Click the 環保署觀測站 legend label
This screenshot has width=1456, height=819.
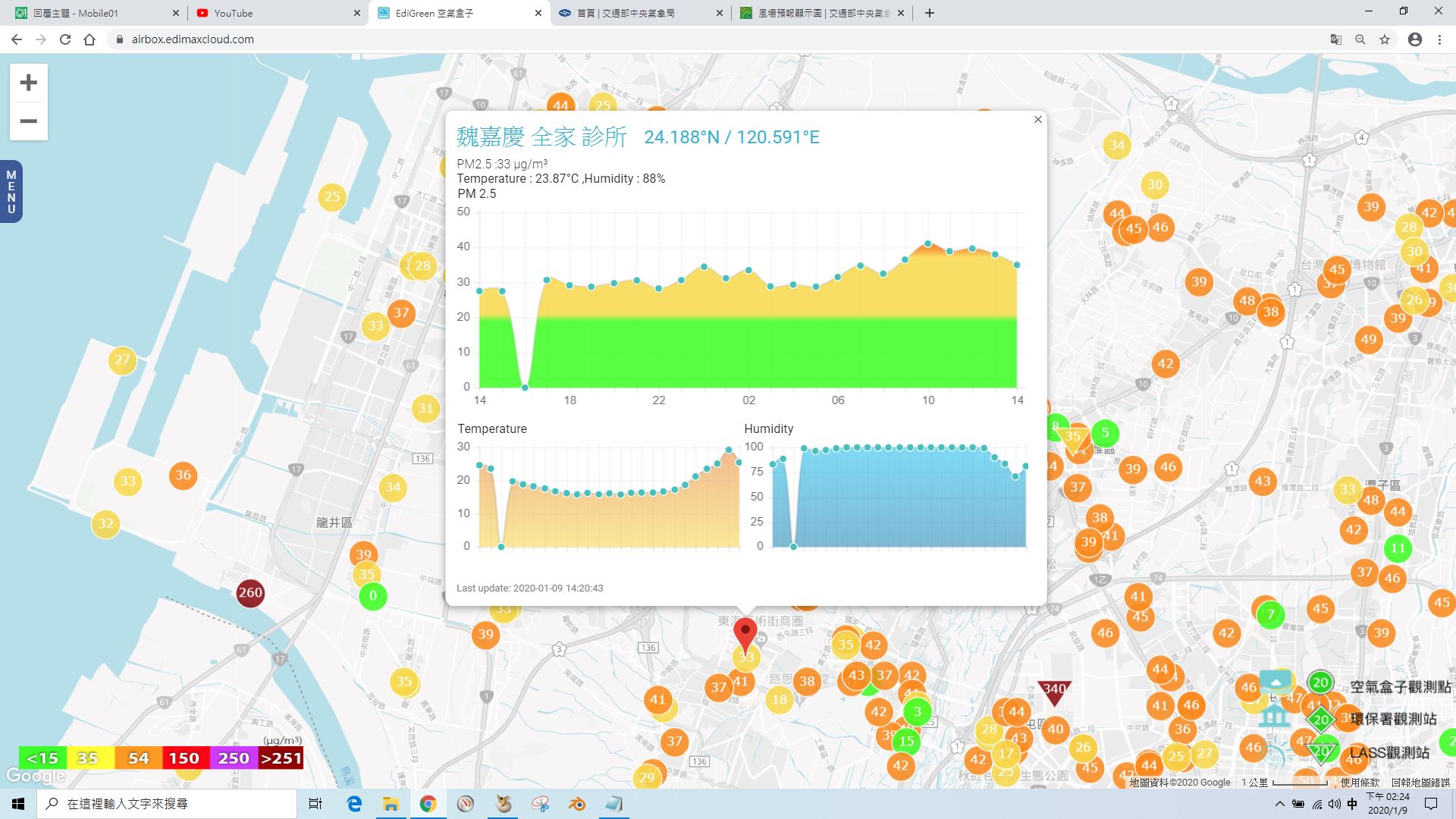tap(1393, 719)
